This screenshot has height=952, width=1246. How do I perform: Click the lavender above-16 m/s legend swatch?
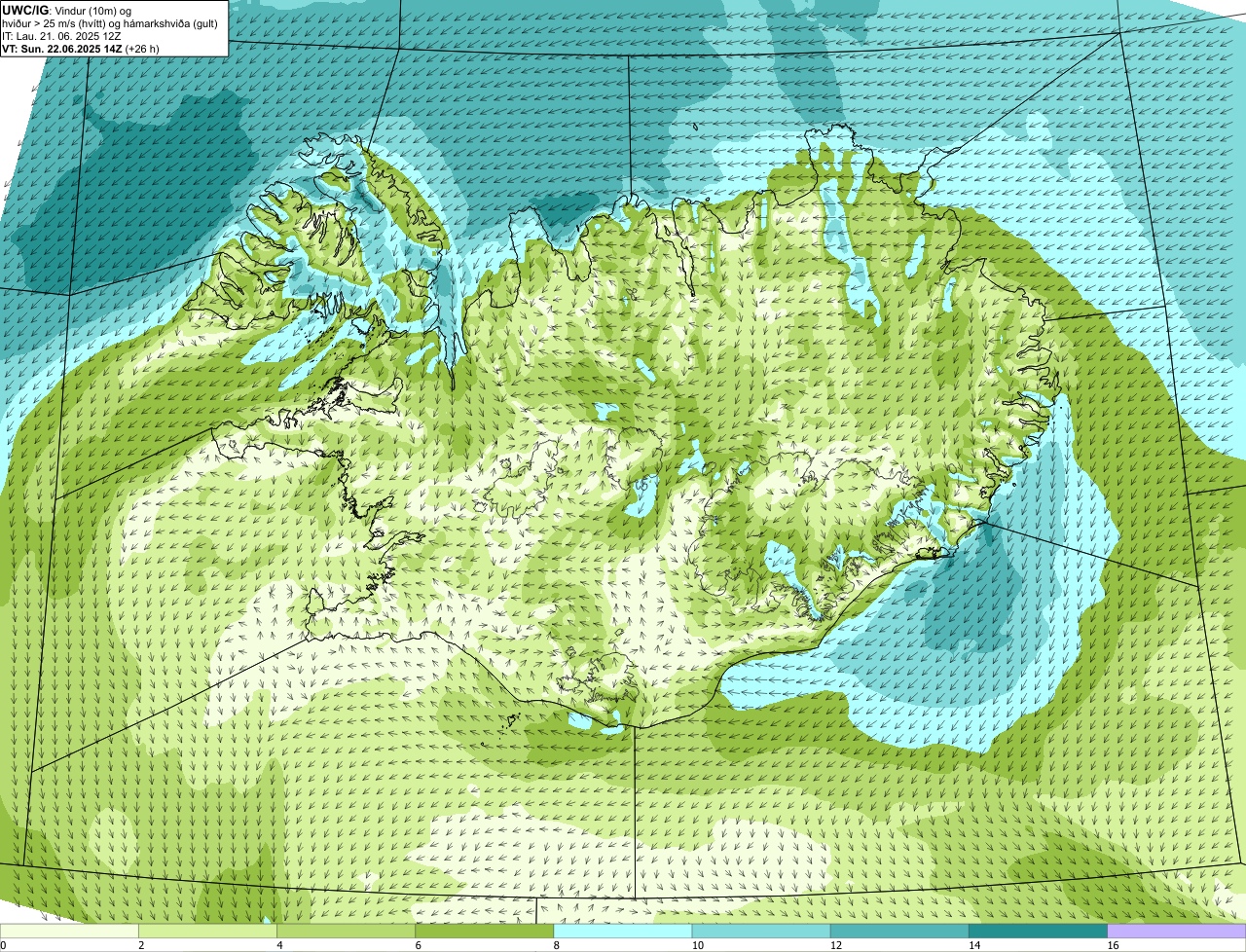tap(1177, 932)
